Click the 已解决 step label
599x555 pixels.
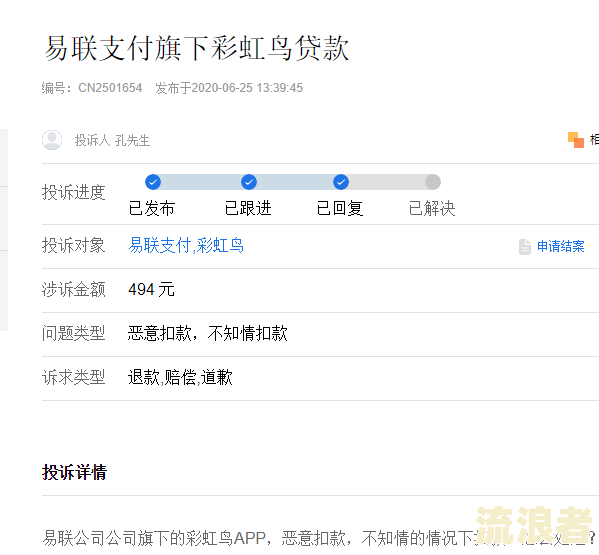tap(432, 208)
